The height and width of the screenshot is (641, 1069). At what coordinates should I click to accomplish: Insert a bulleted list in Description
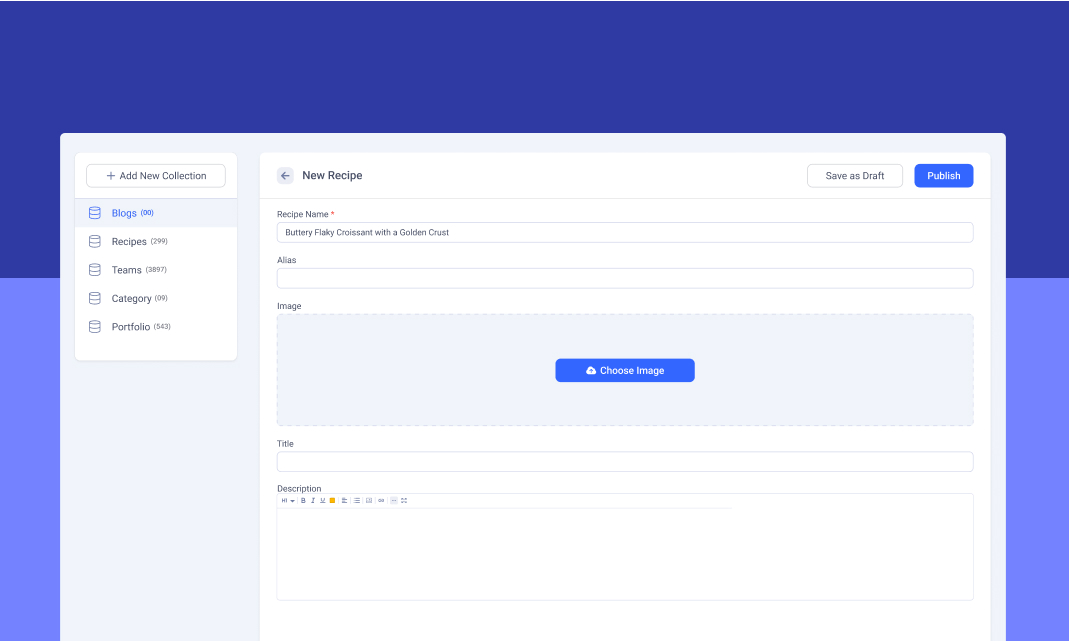coord(357,500)
